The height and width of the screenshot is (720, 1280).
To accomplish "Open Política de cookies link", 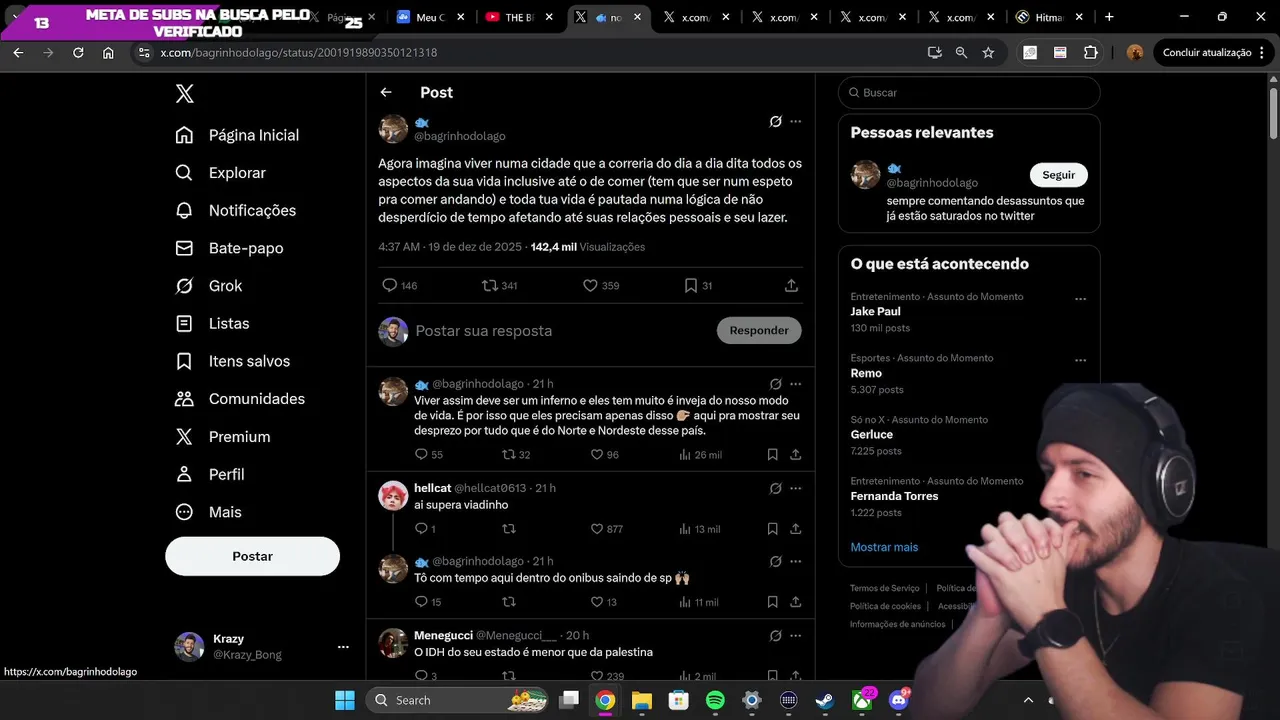I will click(885, 606).
